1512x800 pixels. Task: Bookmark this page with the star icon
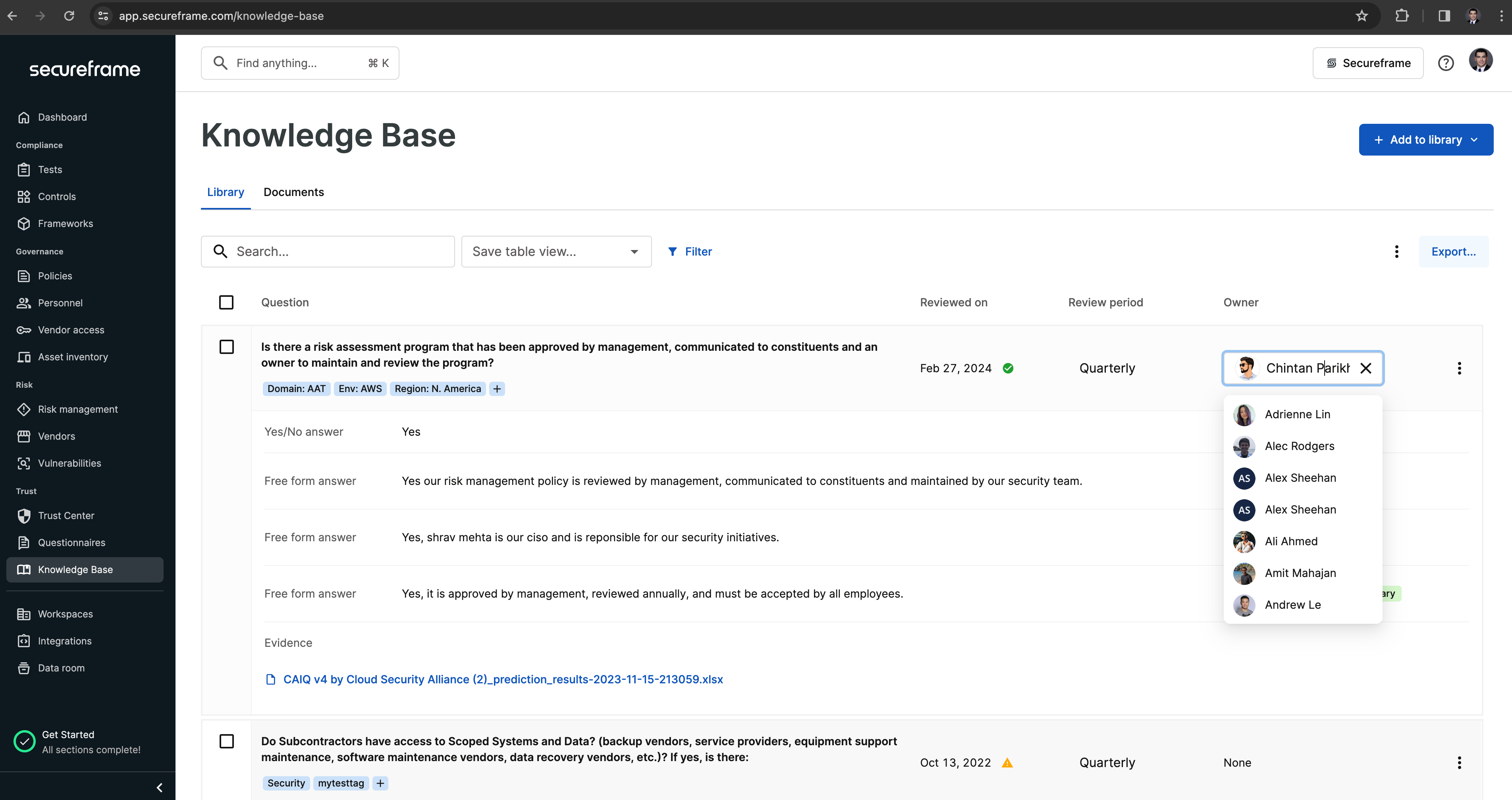coord(1362,16)
